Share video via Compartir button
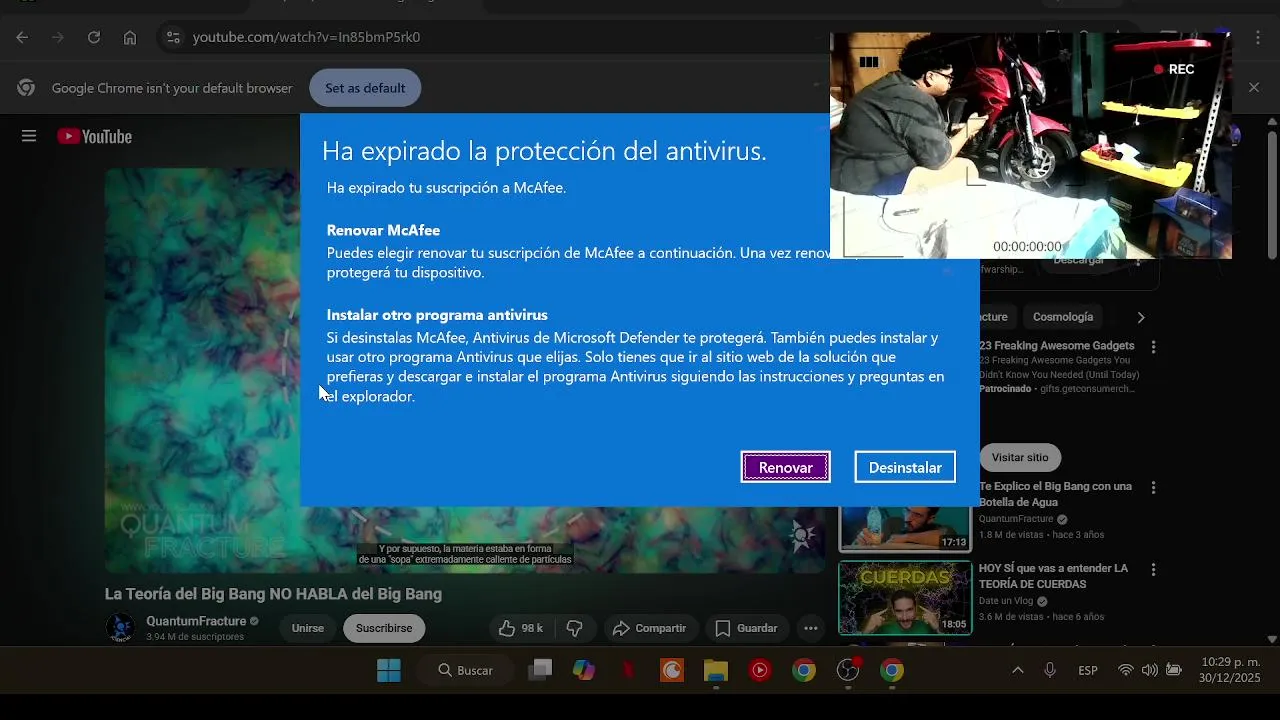1280x720 pixels. coord(649,628)
